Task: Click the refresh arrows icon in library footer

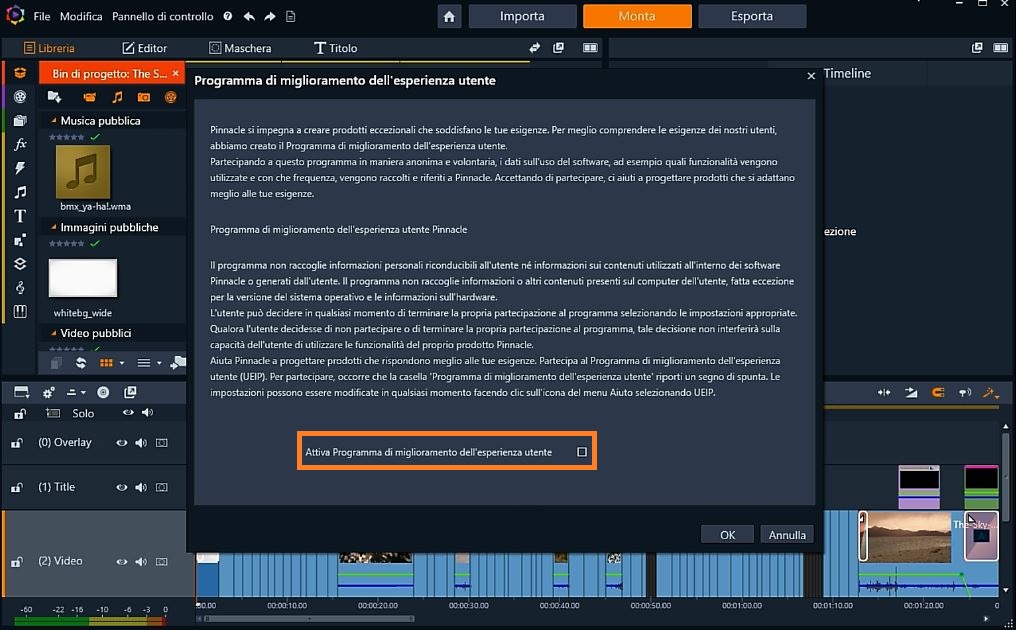Action: 80,363
